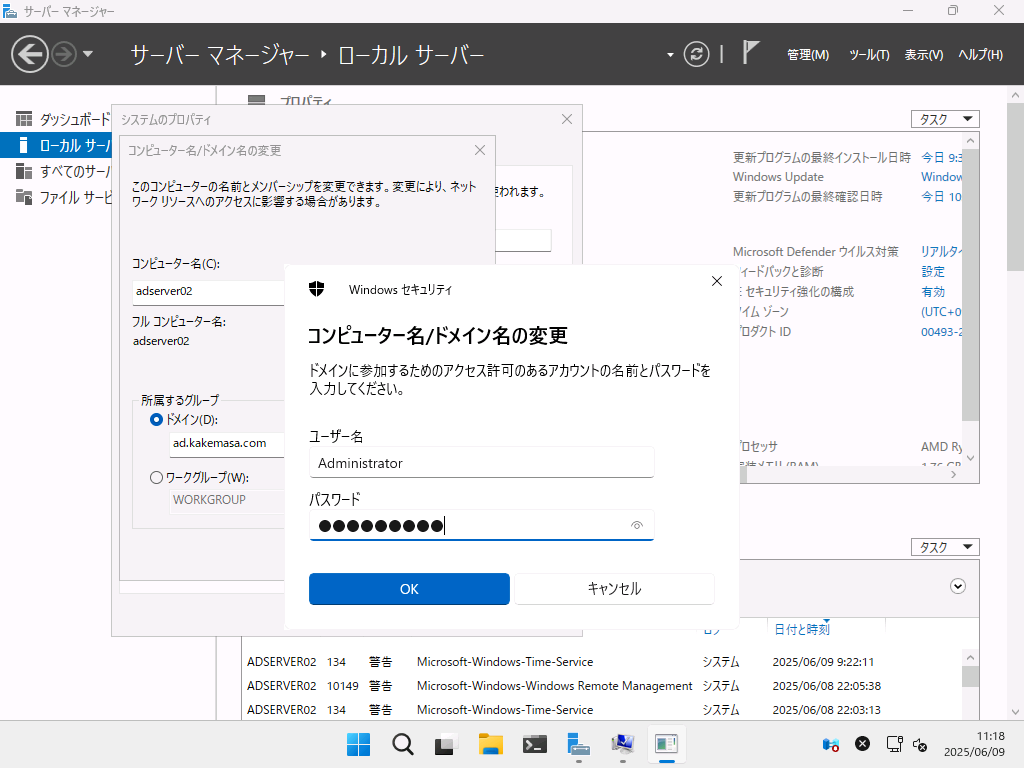Select the event row with ID 10149
The height and width of the screenshot is (768, 1024).
pyautogui.click(x=603, y=686)
